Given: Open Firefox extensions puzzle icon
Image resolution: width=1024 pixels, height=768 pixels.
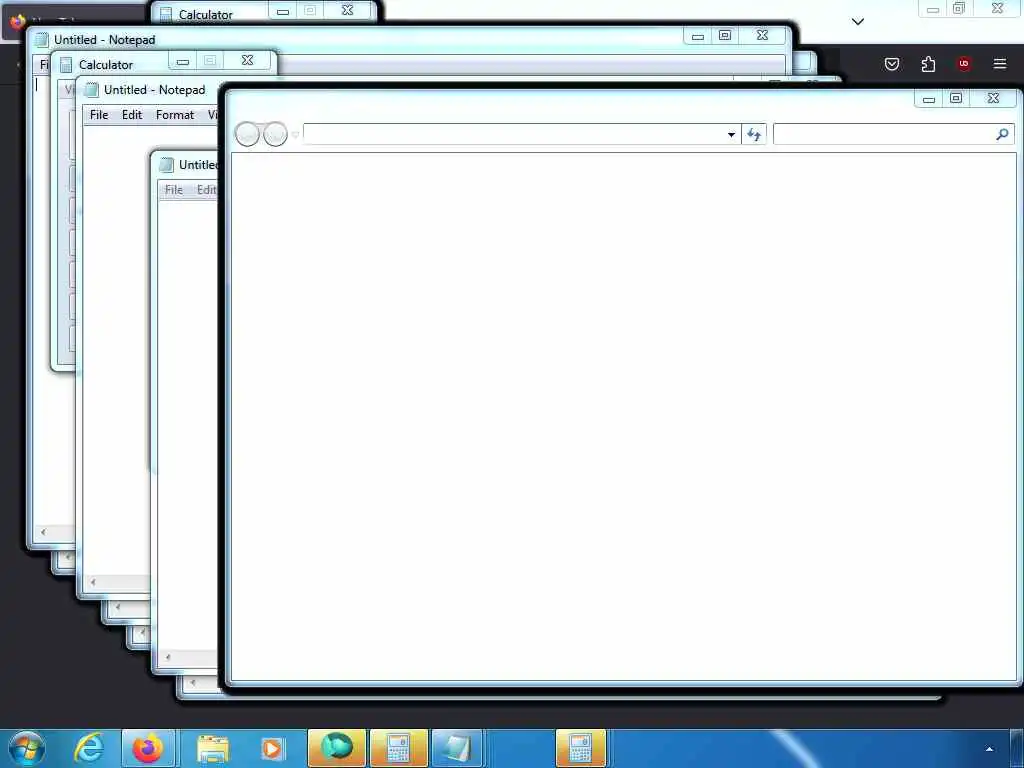Looking at the screenshot, I should click(928, 64).
